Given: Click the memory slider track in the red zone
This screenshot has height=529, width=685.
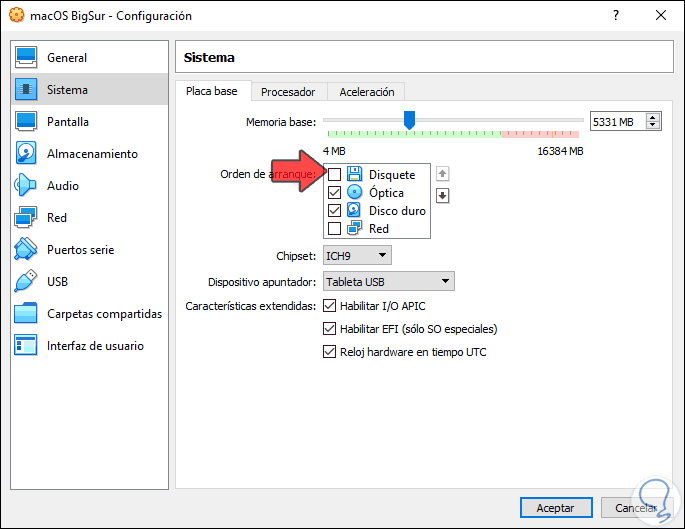Looking at the screenshot, I should (x=540, y=134).
